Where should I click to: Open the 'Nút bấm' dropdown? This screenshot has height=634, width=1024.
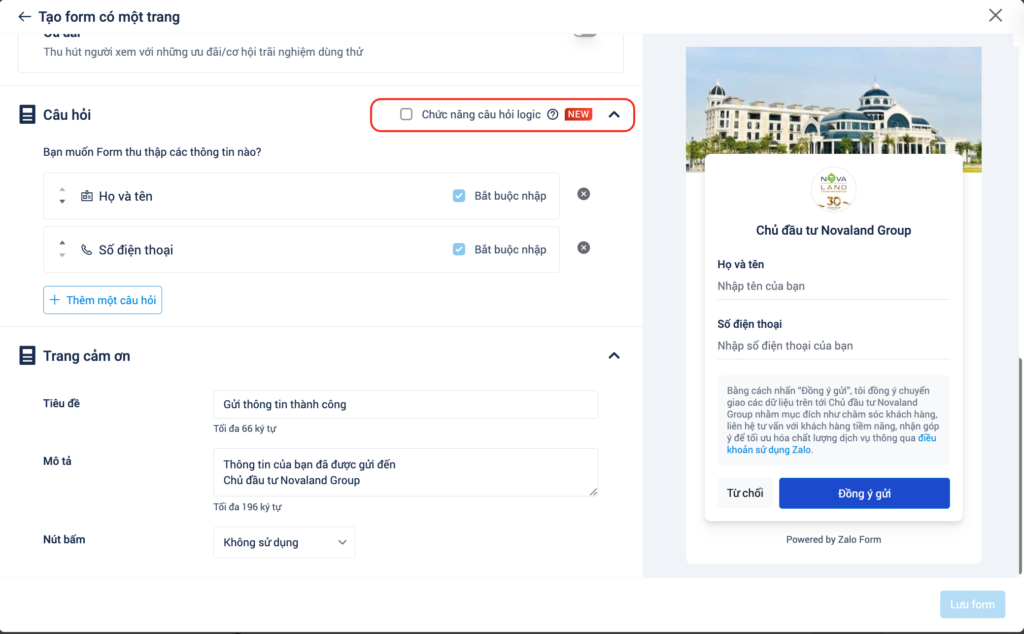click(284, 542)
